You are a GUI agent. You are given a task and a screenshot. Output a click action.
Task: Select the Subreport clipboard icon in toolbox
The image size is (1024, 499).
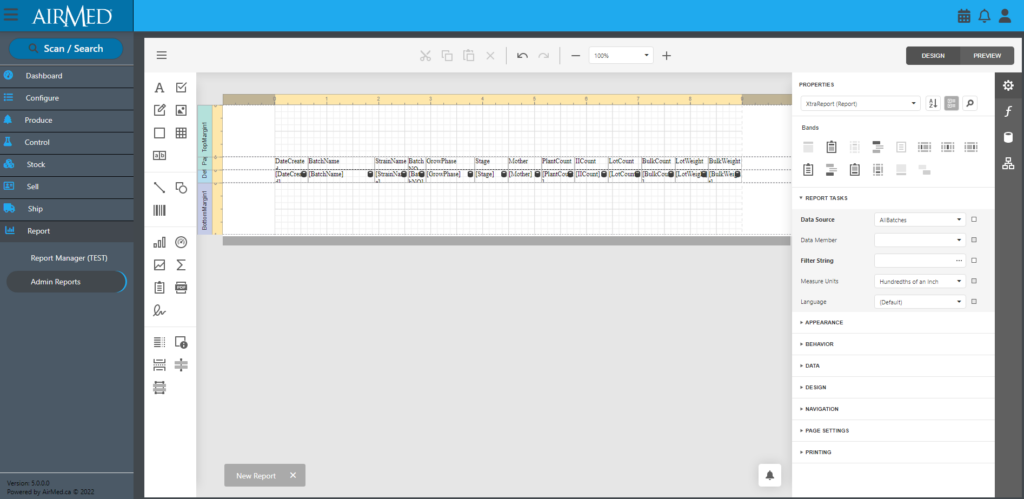tap(159, 287)
